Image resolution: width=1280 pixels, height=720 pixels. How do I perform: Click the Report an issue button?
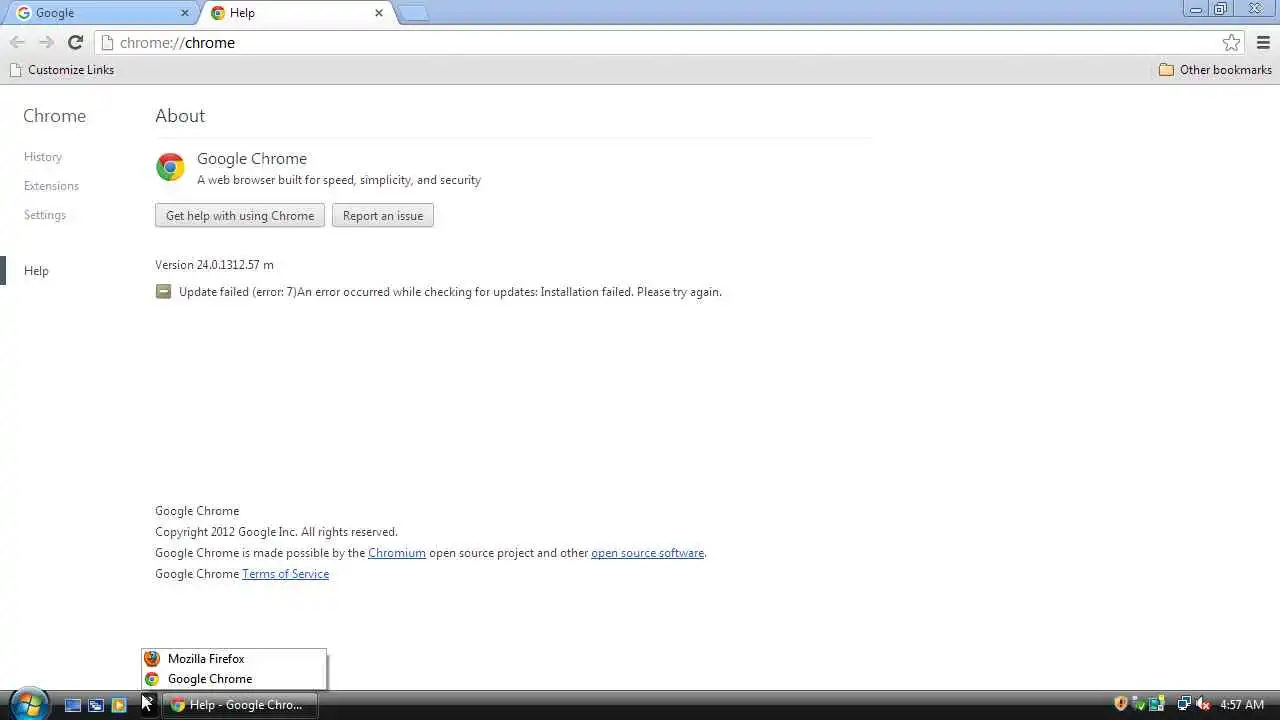383,216
